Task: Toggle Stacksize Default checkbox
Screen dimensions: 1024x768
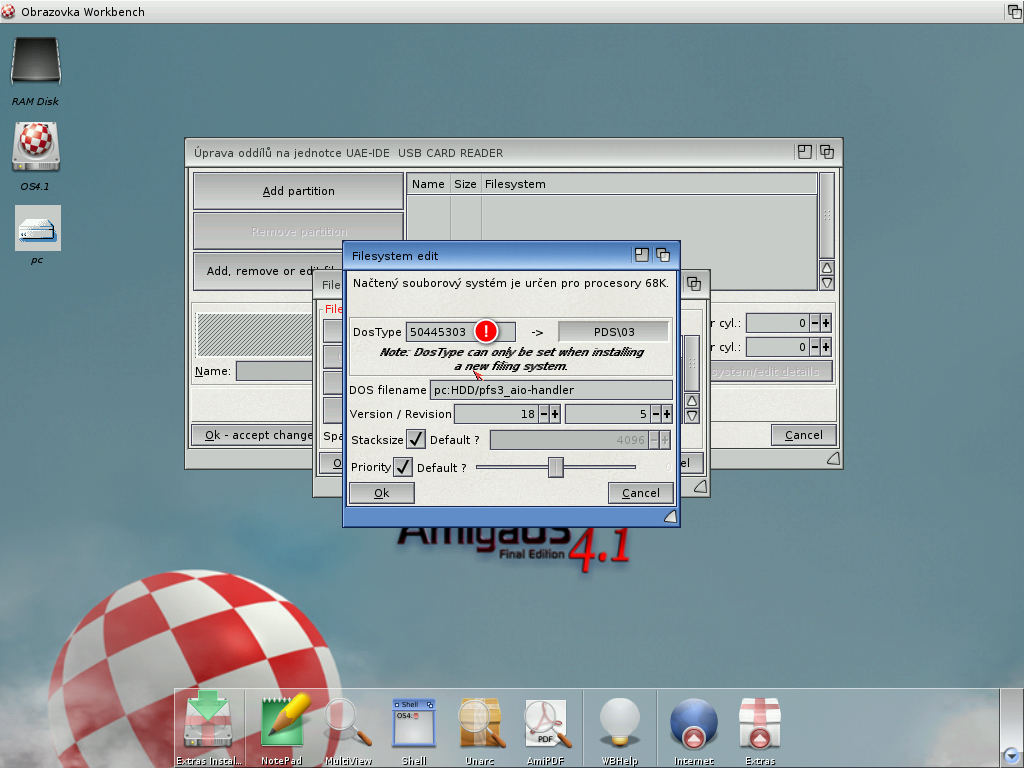Action: [416, 440]
